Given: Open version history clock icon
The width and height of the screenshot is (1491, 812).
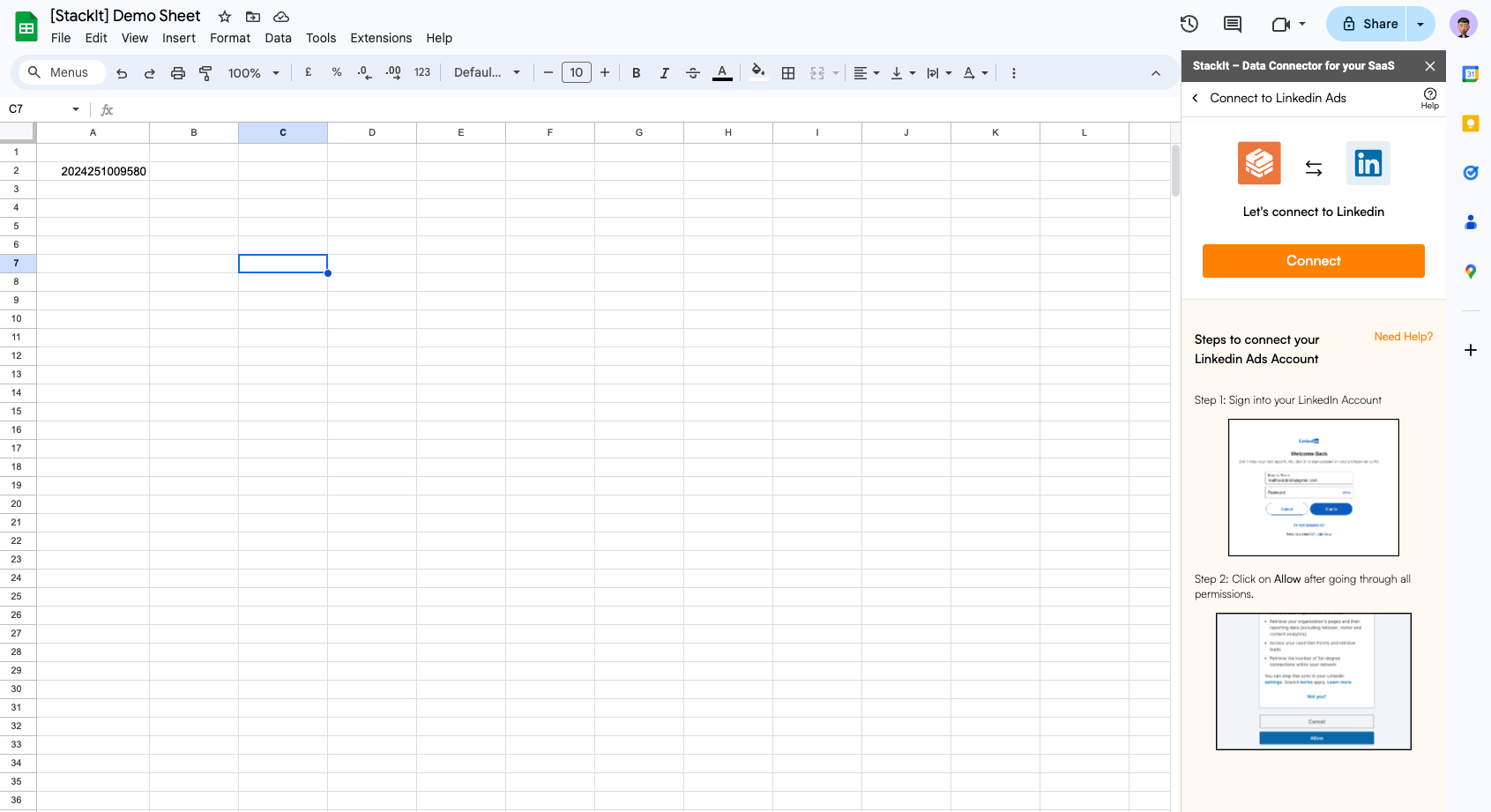Looking at the screenshot, I should pos(1189,24).
